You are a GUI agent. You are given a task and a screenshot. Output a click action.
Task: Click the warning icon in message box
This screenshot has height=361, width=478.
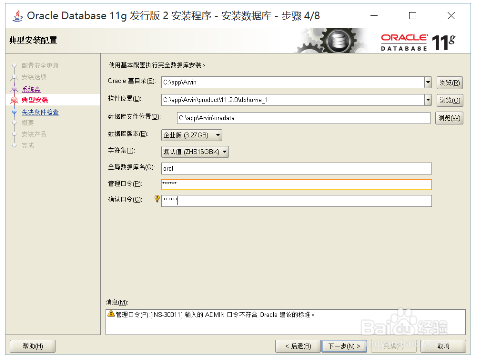tap(111, 314)
